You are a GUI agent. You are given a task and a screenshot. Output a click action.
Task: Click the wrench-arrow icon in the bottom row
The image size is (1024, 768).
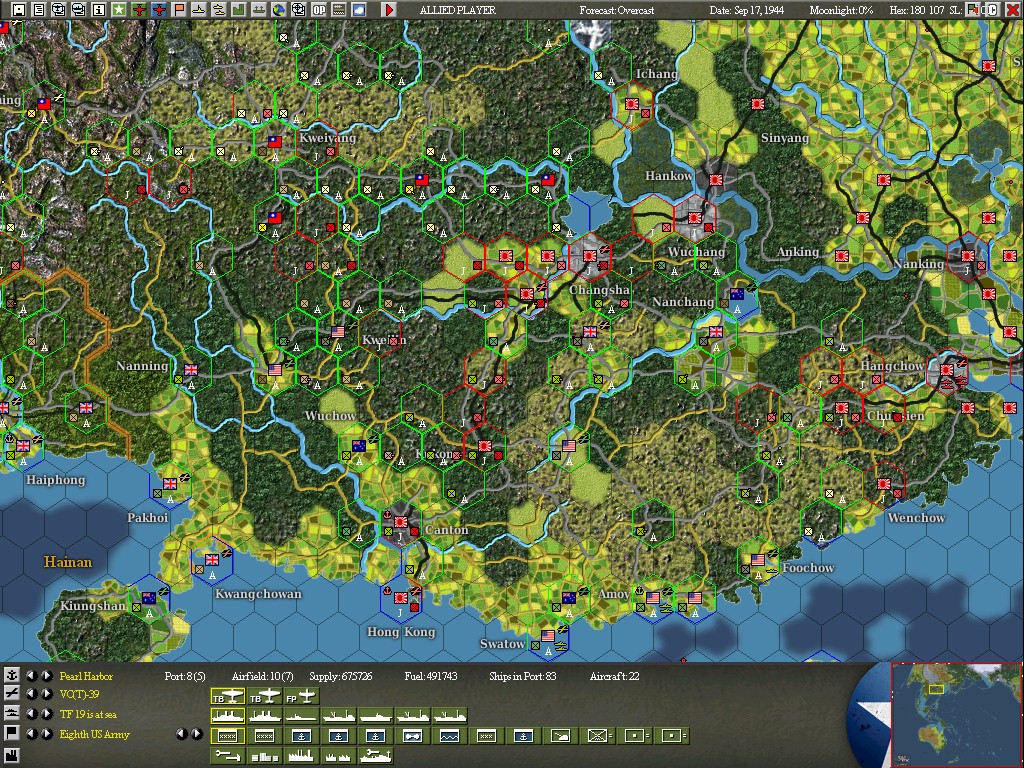point(227,756)
